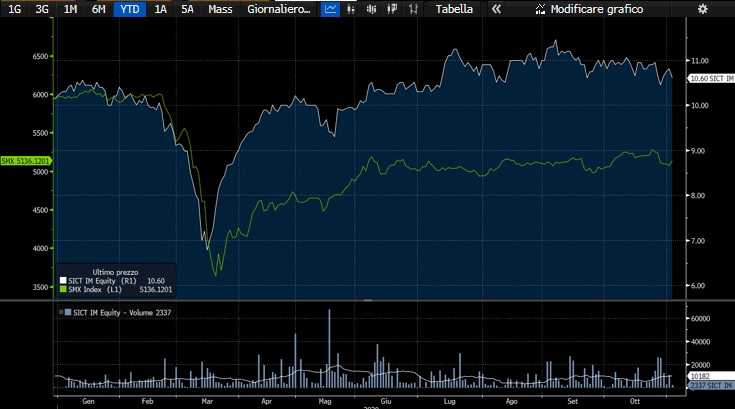Screen dimensions: 735x409
Task: Switch to the bar chart type icon
Action: tap(351, 9)
